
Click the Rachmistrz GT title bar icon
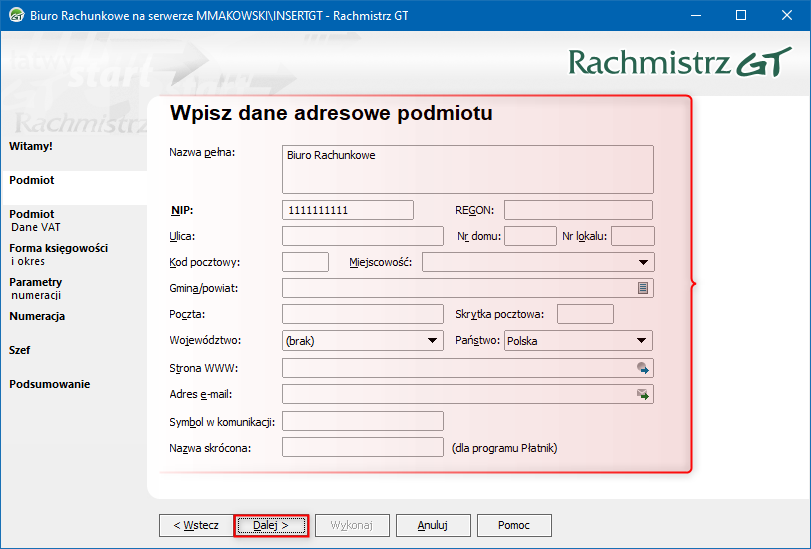[x=17, y=16]
